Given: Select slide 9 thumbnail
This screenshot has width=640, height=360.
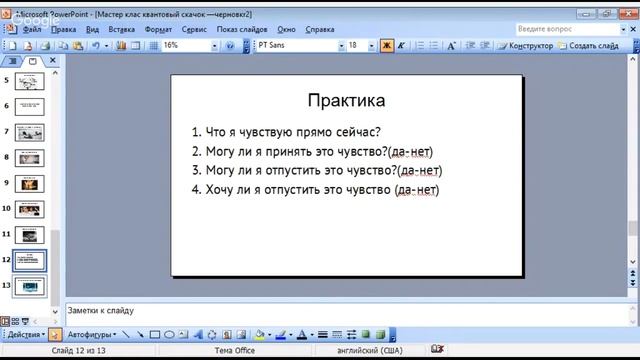Looking at the screenshot, I should tap(29, 184).
